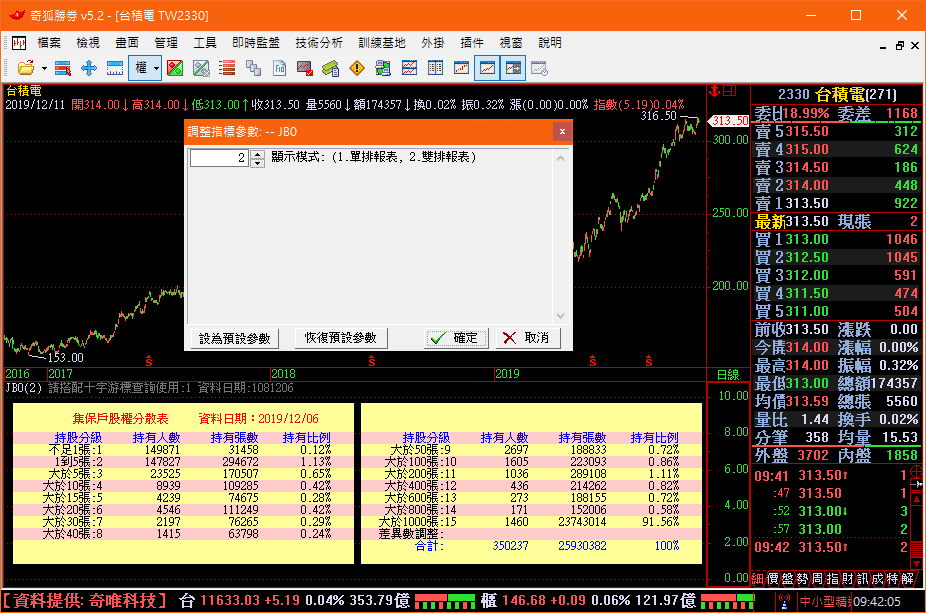Toggle the chart with side panel view button
The image size is (926, 613).
click(513, 68)
